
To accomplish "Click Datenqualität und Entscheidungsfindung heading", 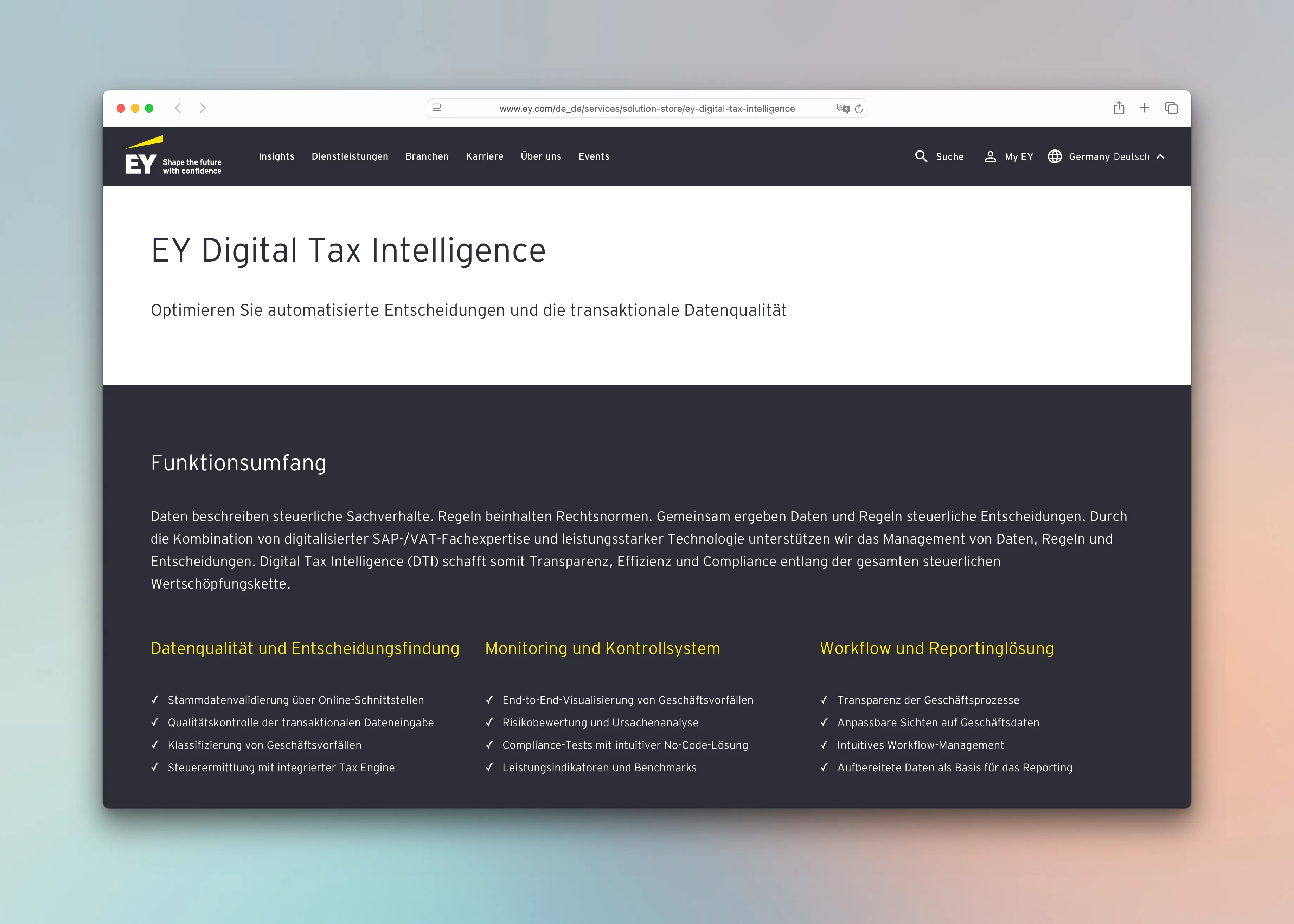I will coord(305,649).
